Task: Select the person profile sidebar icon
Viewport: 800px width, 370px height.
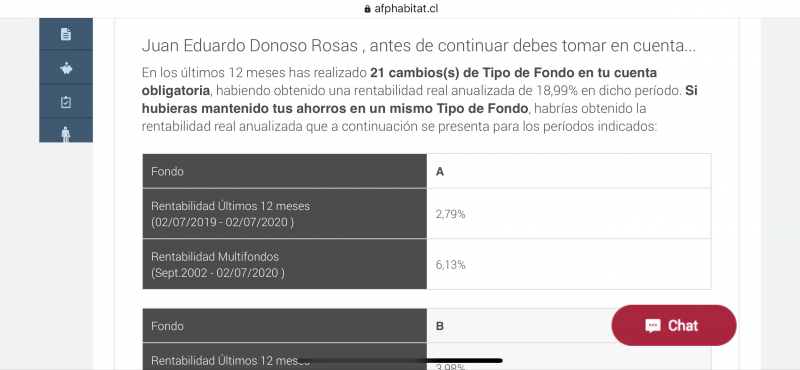Action: point(66,135)
